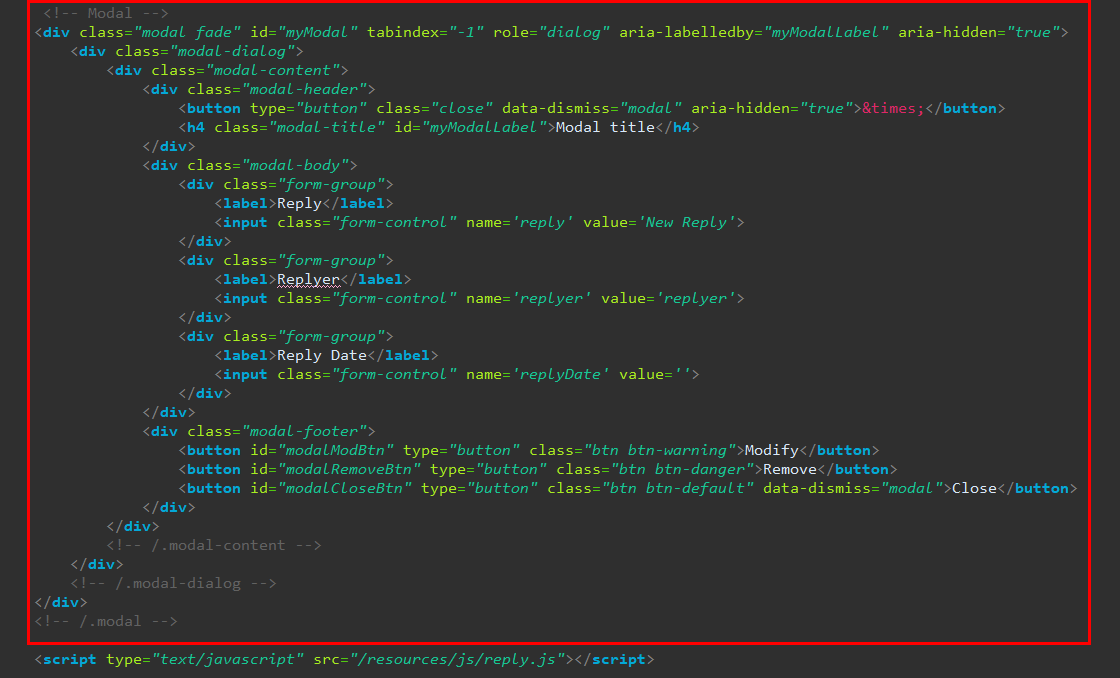Click the id value "myModal" in the first div
This screenshot has height=678, width=1120.
317,32
